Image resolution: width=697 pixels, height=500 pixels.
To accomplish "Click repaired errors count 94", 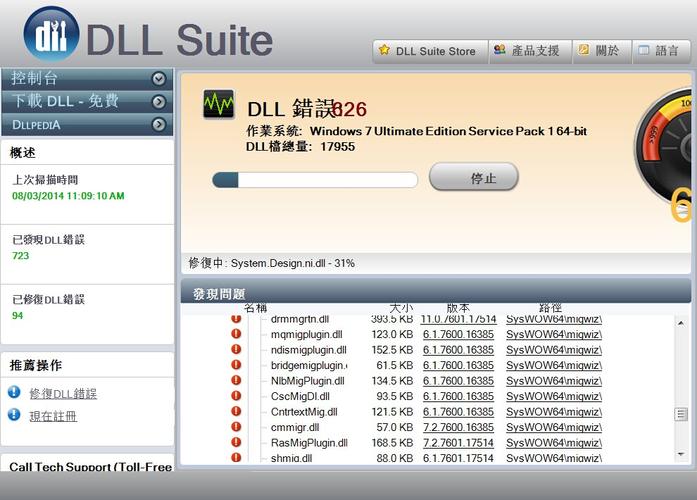I will [17, 316].
